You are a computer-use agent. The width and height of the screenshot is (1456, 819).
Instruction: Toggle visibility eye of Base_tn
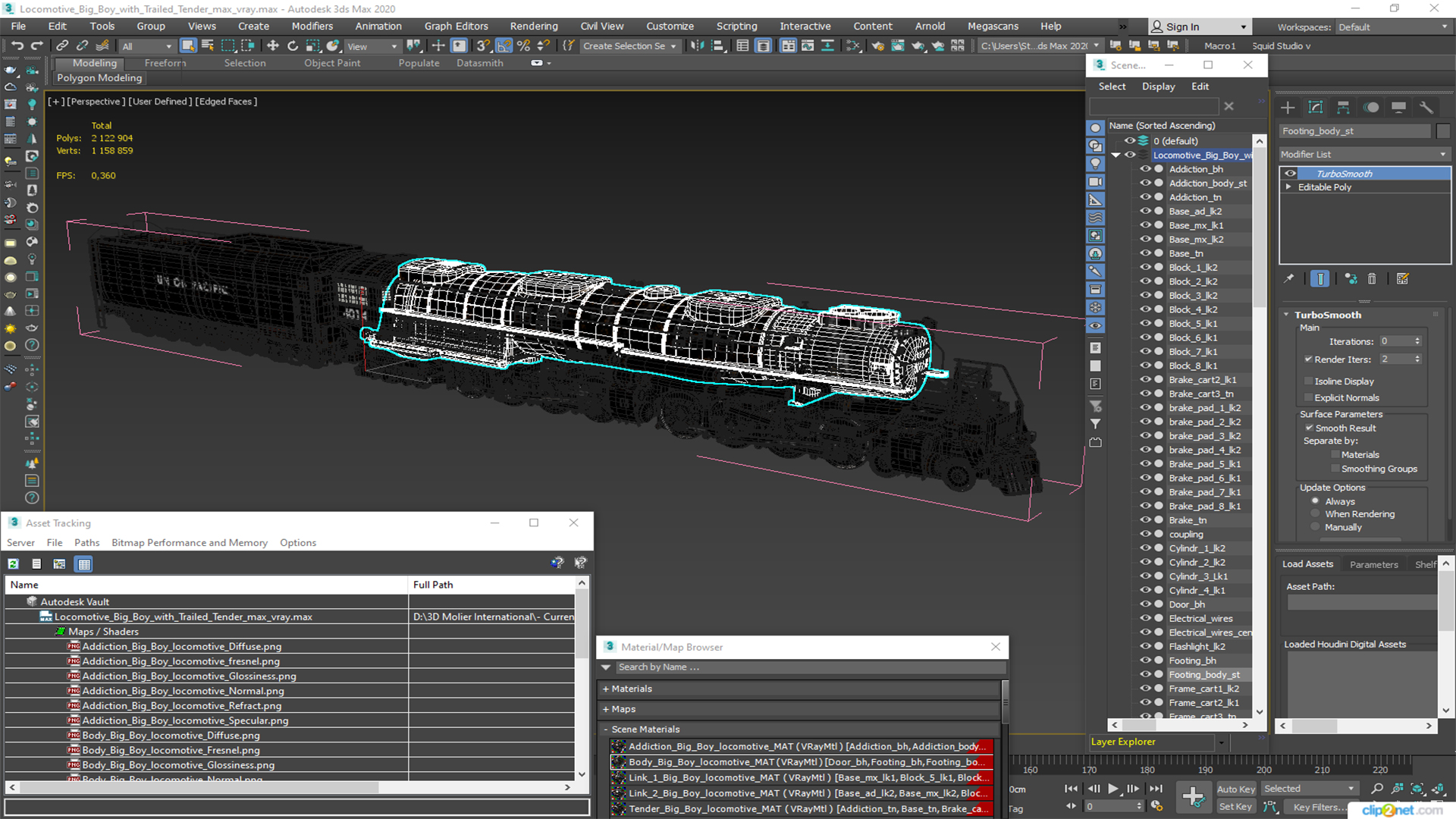pos(1145,253)
